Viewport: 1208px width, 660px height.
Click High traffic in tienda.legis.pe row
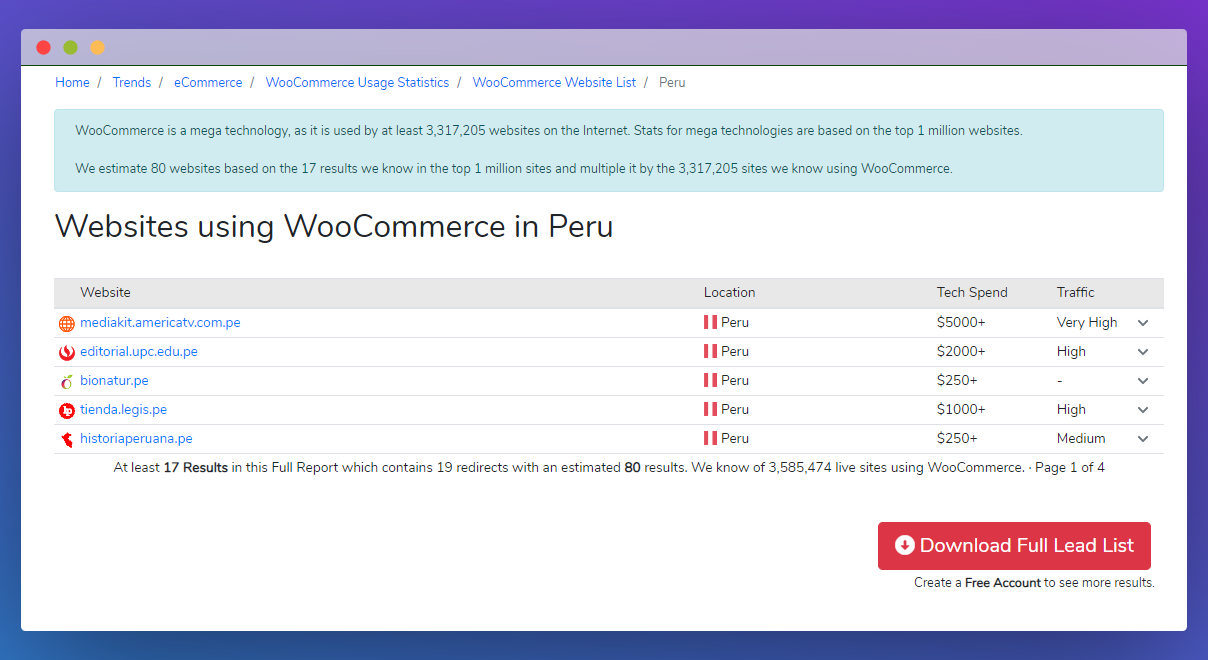click(1071, 409)
